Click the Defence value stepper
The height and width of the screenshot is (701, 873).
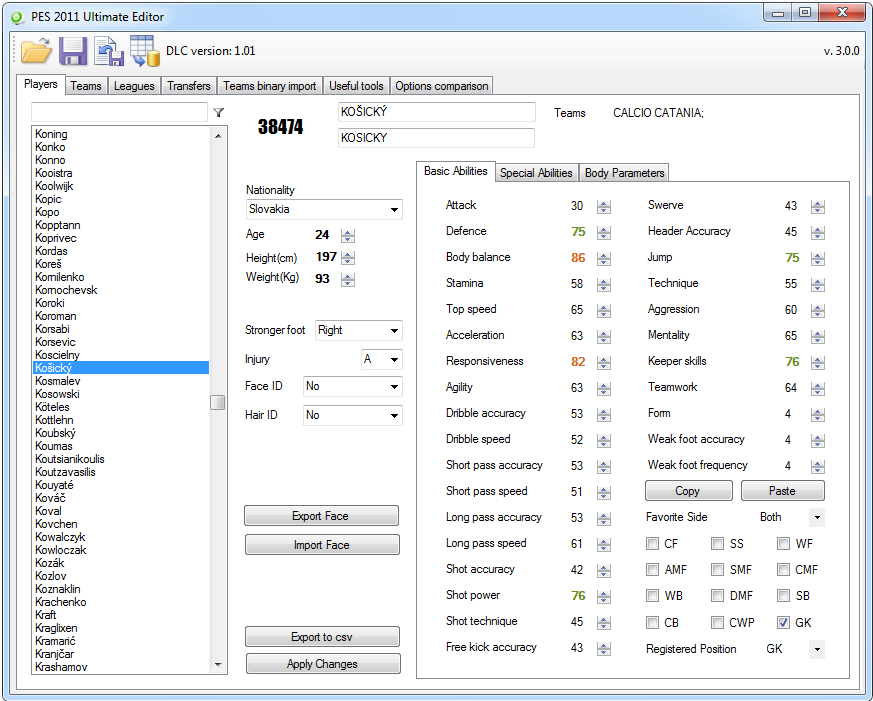pyautogui.click(x=604, y=233)
